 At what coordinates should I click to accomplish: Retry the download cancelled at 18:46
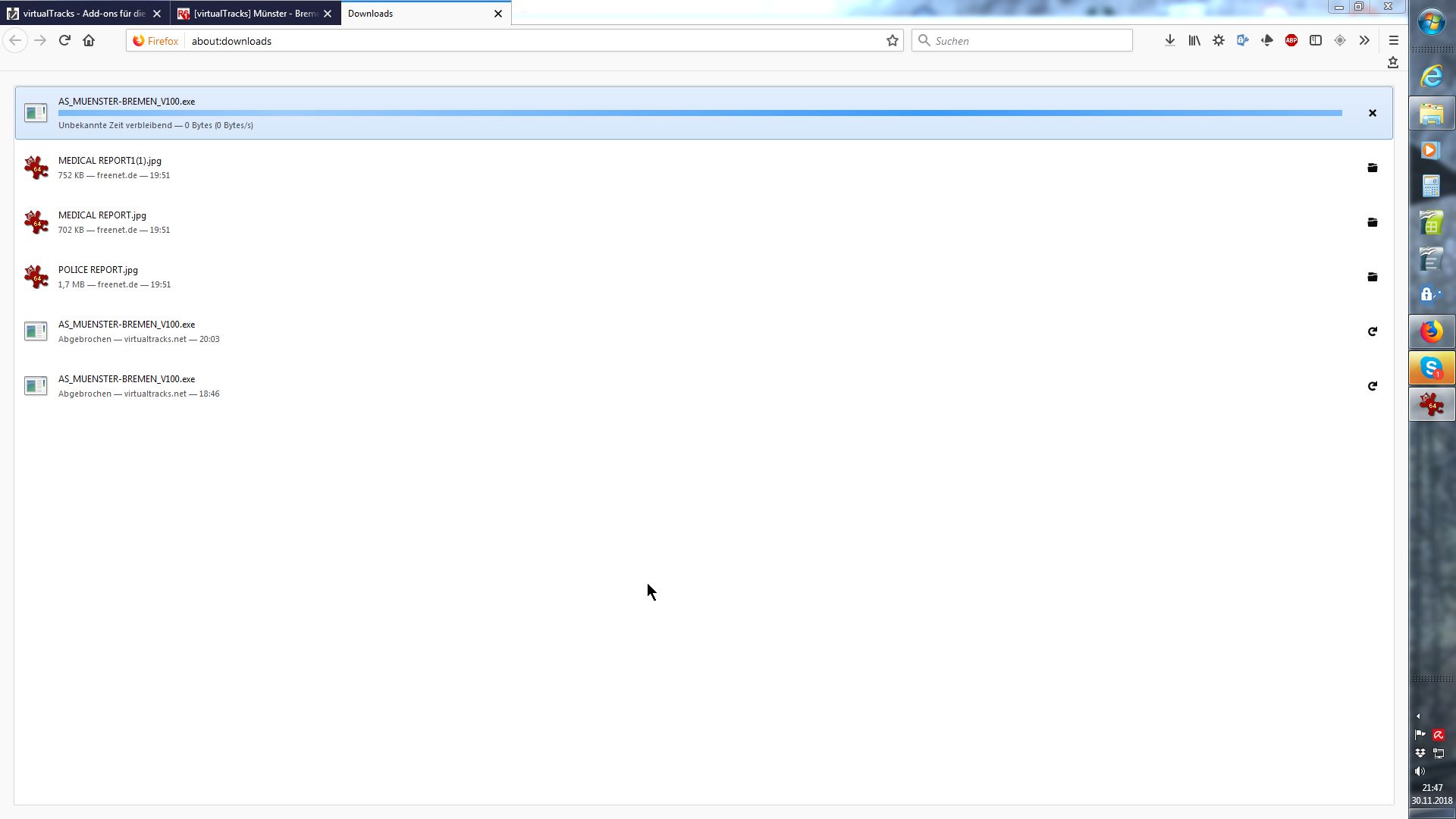click(1372, 386)
